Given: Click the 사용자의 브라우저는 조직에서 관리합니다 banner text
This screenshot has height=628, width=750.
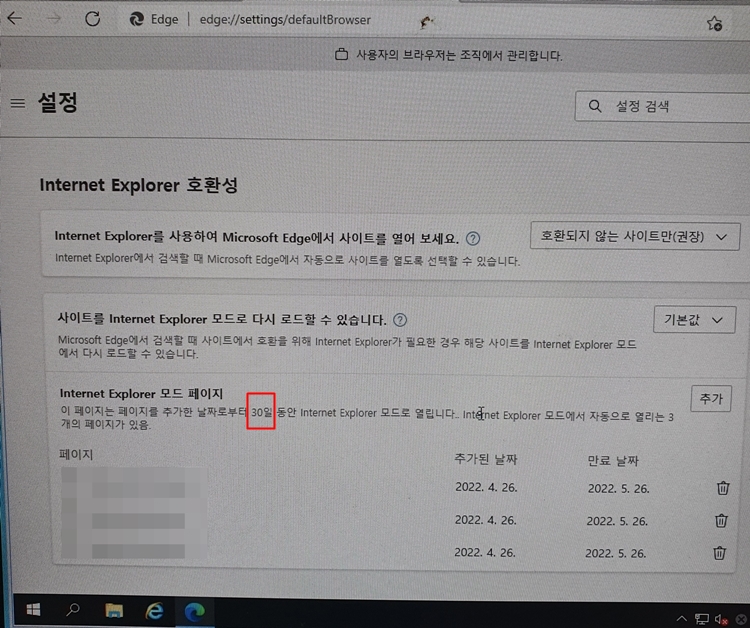Looking at the screenshot, I should click(x=459, y=55).
